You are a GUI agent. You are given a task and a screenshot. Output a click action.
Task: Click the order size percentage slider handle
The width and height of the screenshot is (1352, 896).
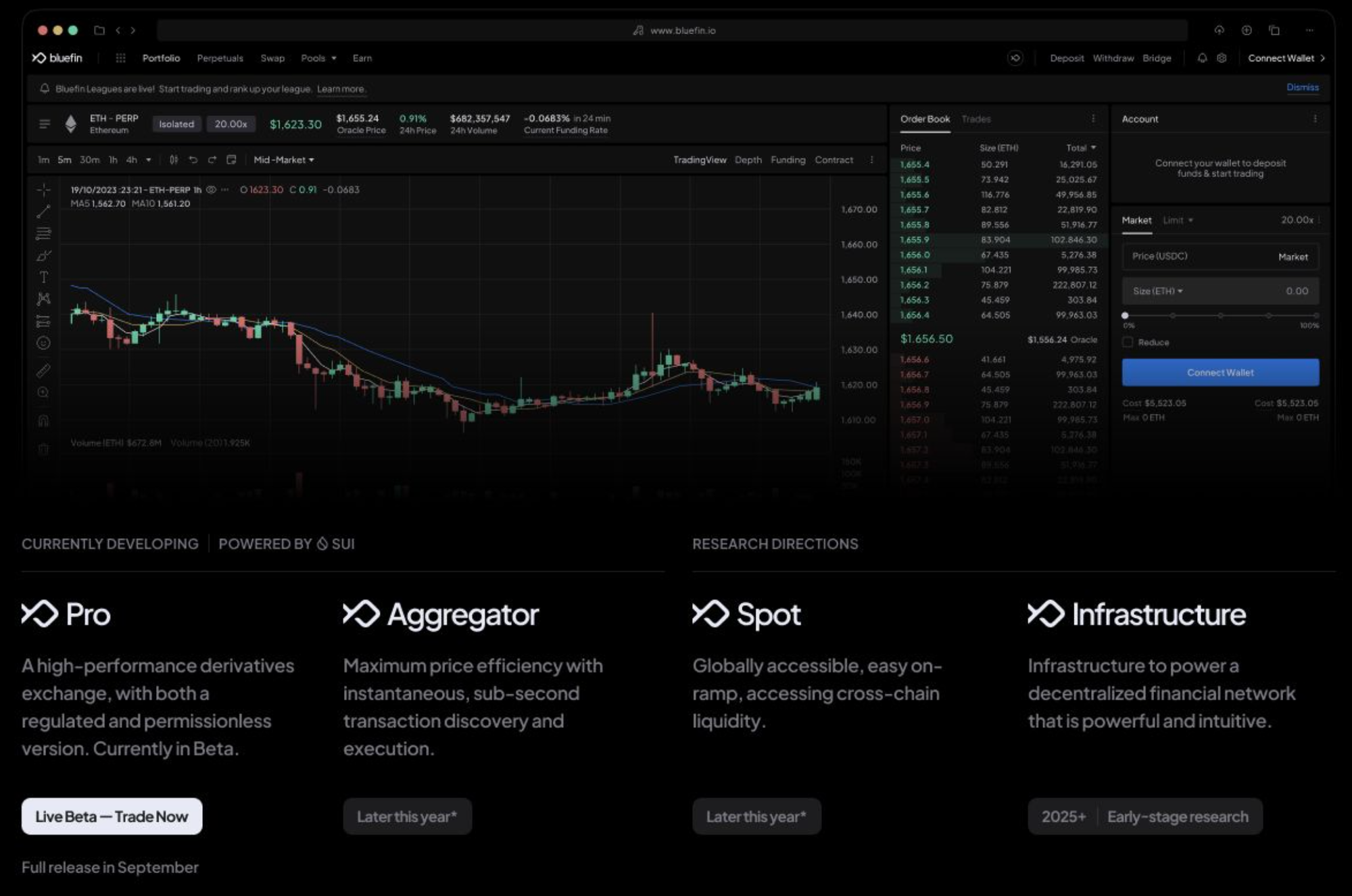click(x=1125, y=316)
